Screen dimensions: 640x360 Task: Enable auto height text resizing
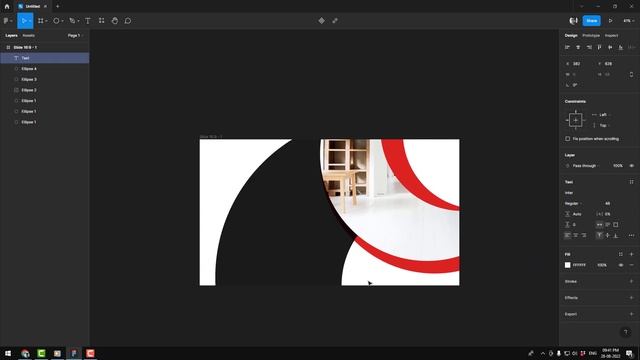coord(608,224)
